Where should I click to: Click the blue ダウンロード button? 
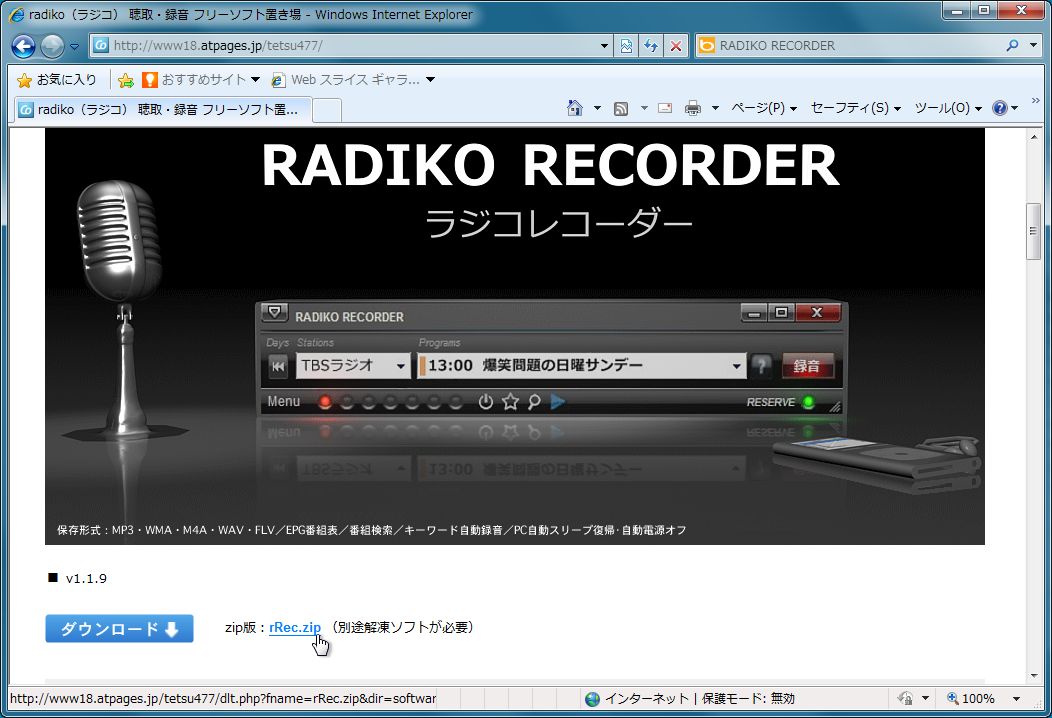[x=119, y=629]
